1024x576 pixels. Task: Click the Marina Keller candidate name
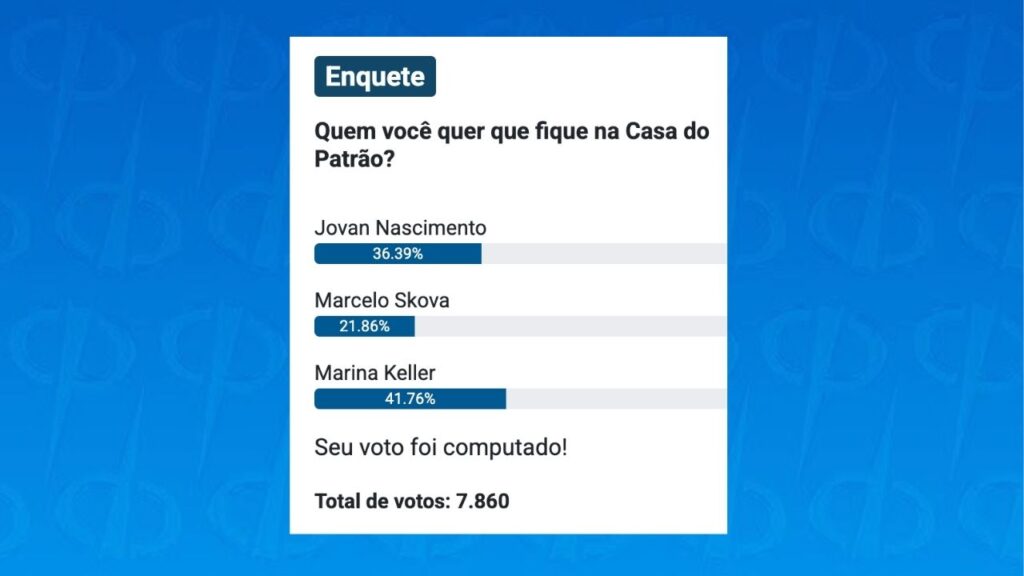pyautogui.click(x=375, y=373)
